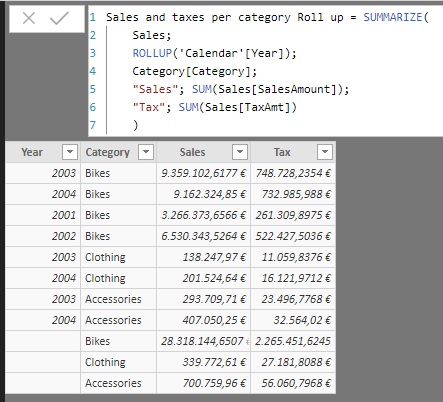Select the Year column header

click(43, 152)
